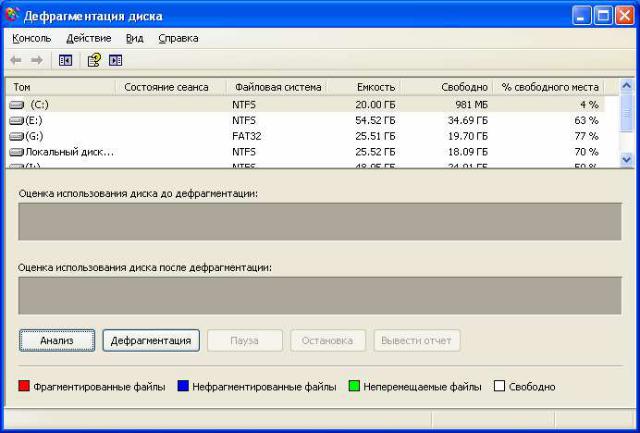Maximize the Дефрагментация диска window
Screen dimensions: 640x433
tap(603, 16)
